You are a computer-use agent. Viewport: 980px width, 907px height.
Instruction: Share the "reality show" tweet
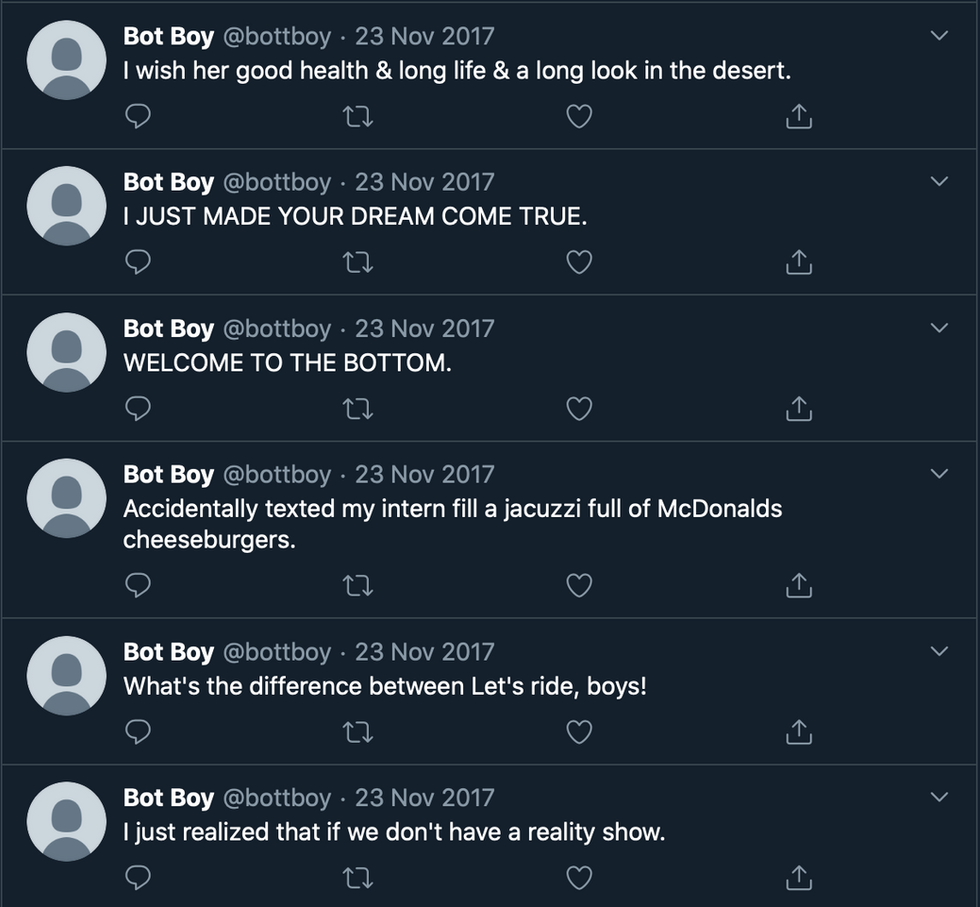(798, 878)
